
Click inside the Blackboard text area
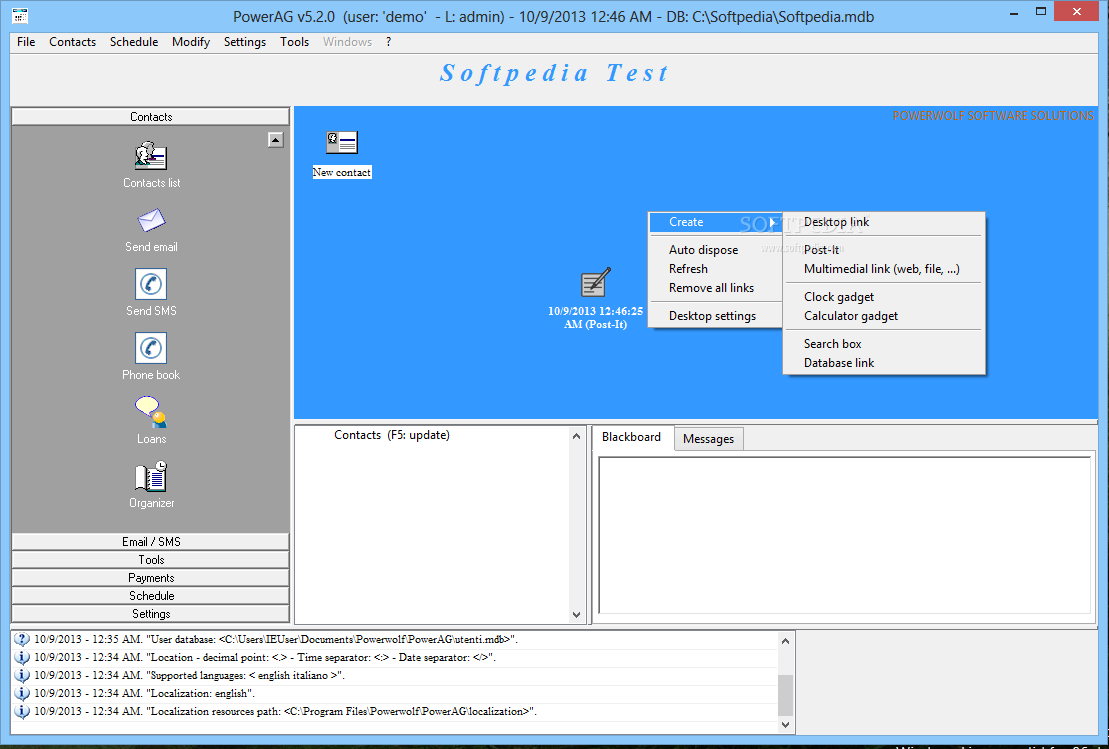844,535
